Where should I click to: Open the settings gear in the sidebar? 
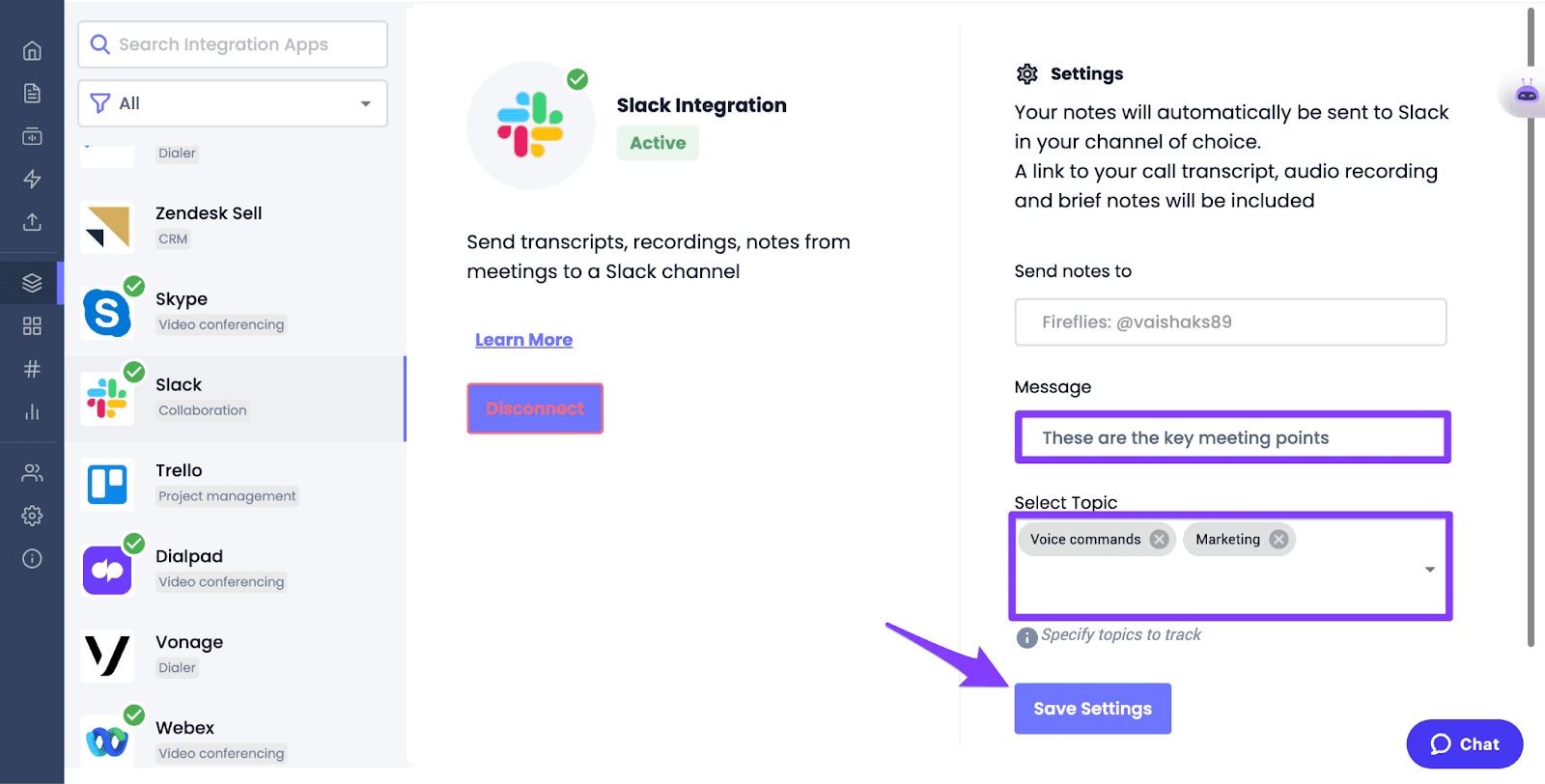pyautogui.click(x=32, y=515)
